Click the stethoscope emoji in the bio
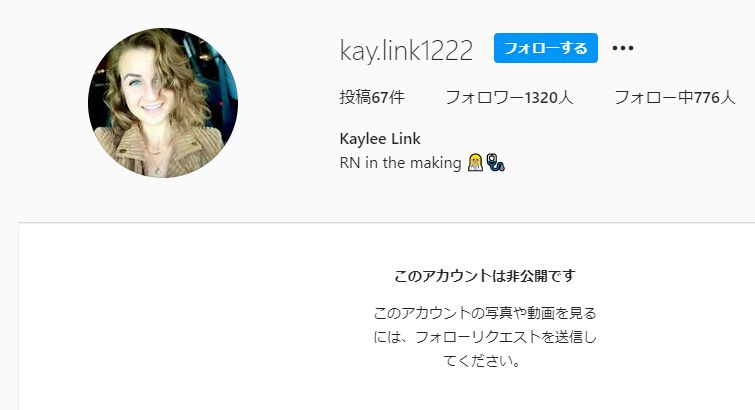Image resolution: width=755 pixels, height=410 pixels. pyautogui.click(x=495, y=162)
